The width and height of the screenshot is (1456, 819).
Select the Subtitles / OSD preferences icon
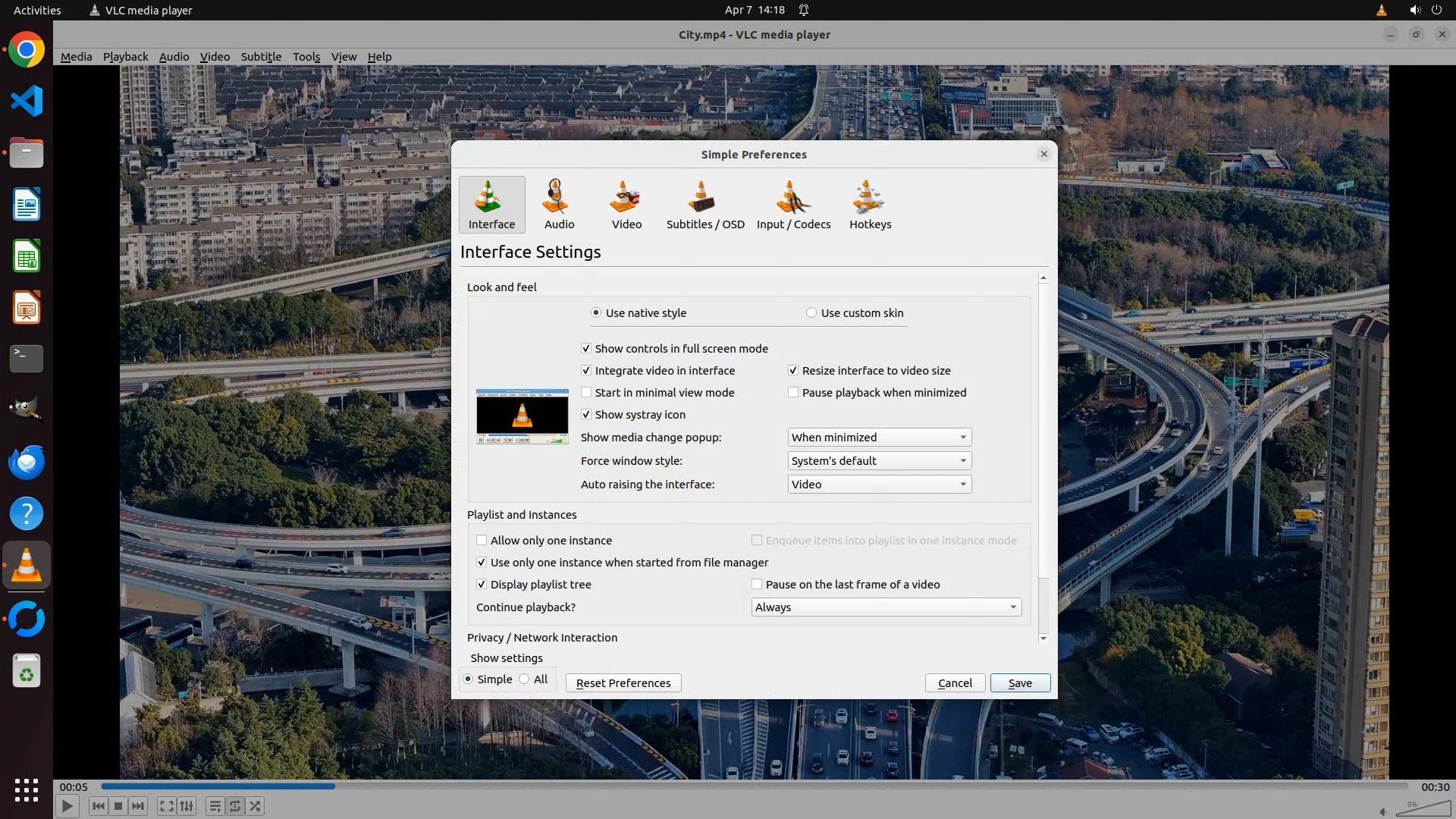[x=704, y=205]
